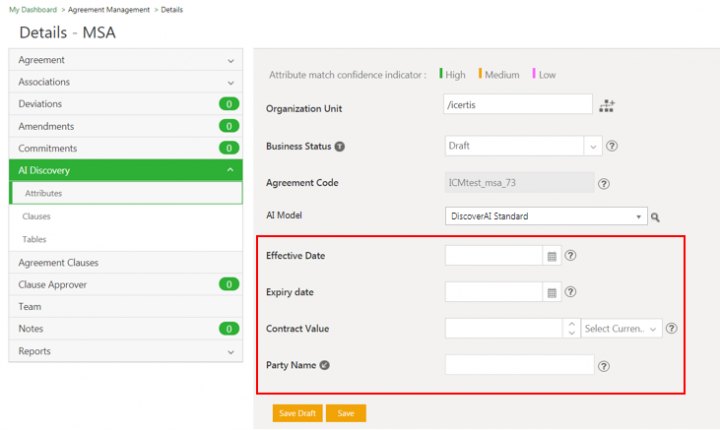Open the Deviations menu item

coord(125,104)
